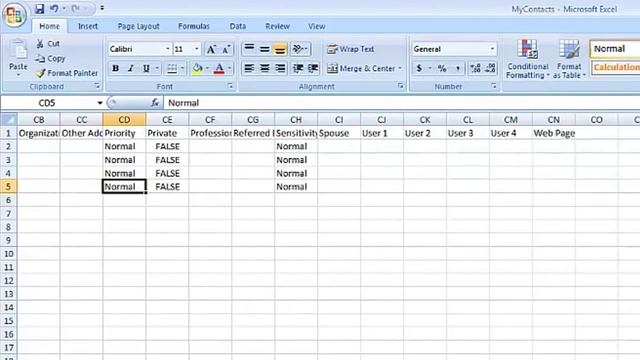The width and height of the screenshot is (640, 360).
Task: Click formula bar containing Normal
Action: tap(402, 103)
